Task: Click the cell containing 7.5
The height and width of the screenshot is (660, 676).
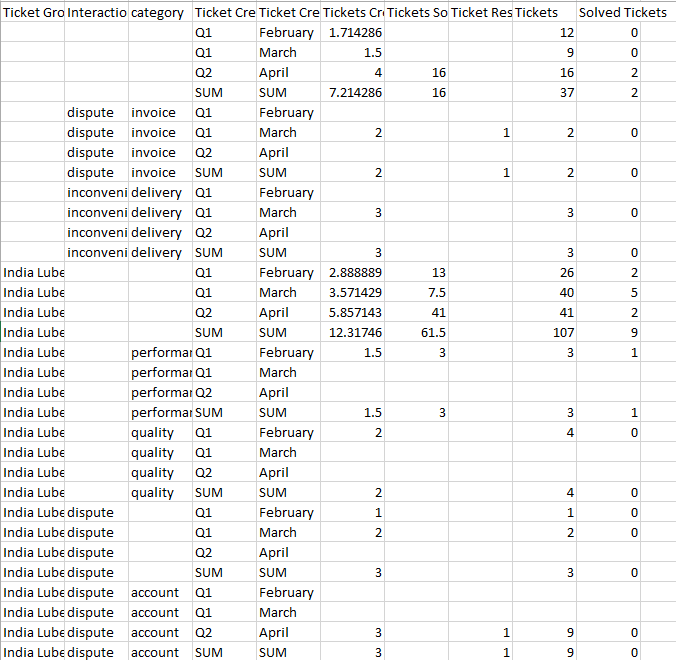Action: [416, 293]
